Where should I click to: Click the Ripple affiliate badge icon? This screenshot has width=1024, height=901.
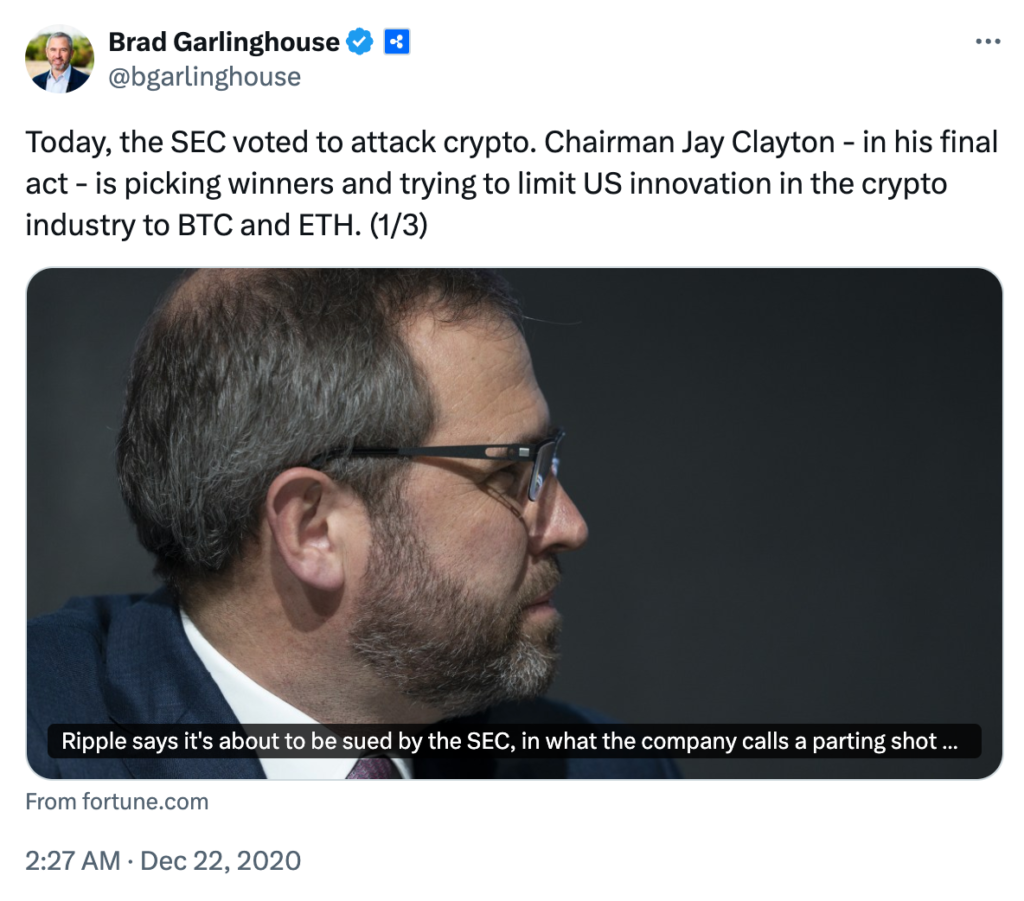tap(397, 42)
